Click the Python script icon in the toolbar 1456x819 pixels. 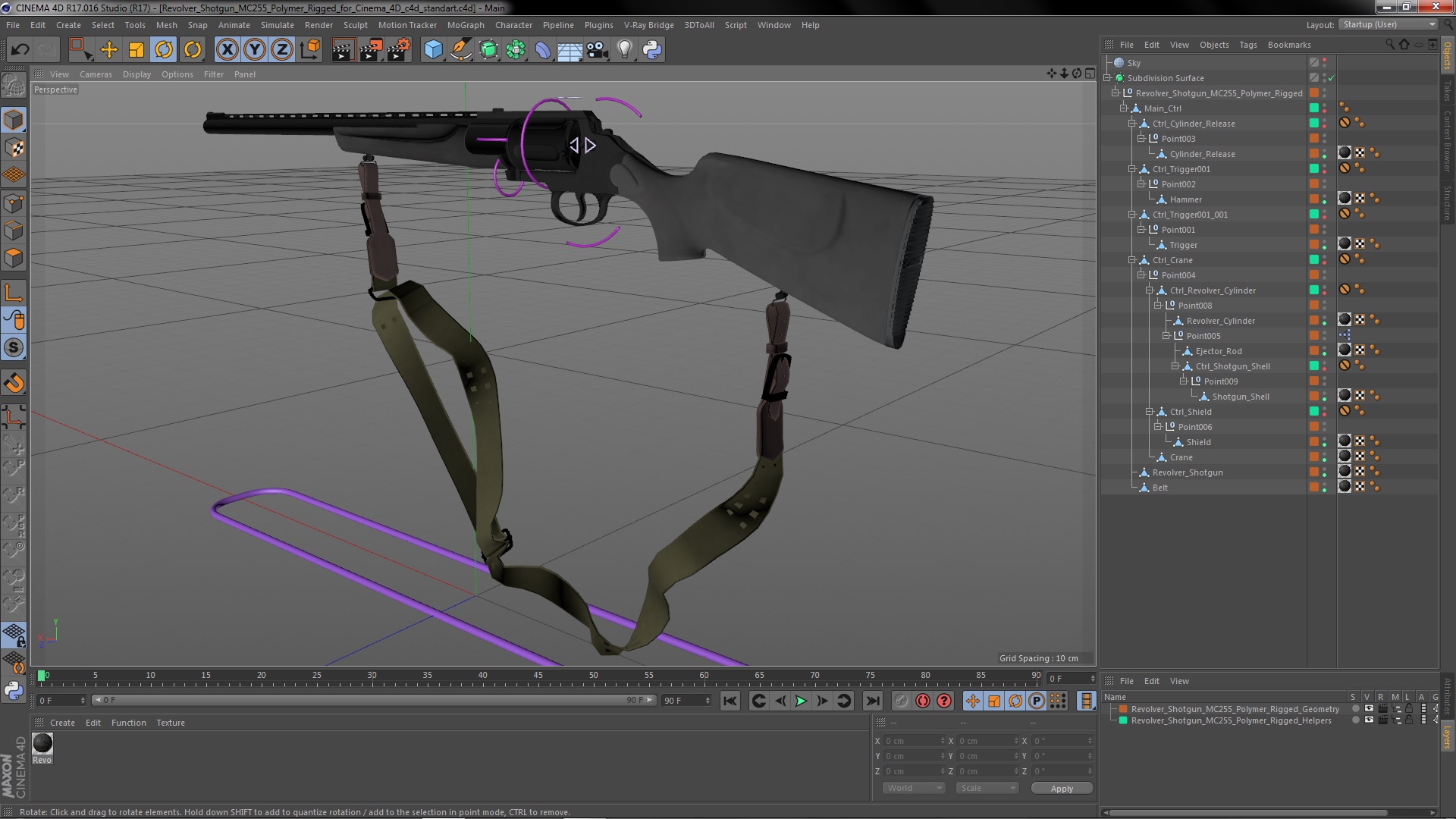(x=652, y=50)
